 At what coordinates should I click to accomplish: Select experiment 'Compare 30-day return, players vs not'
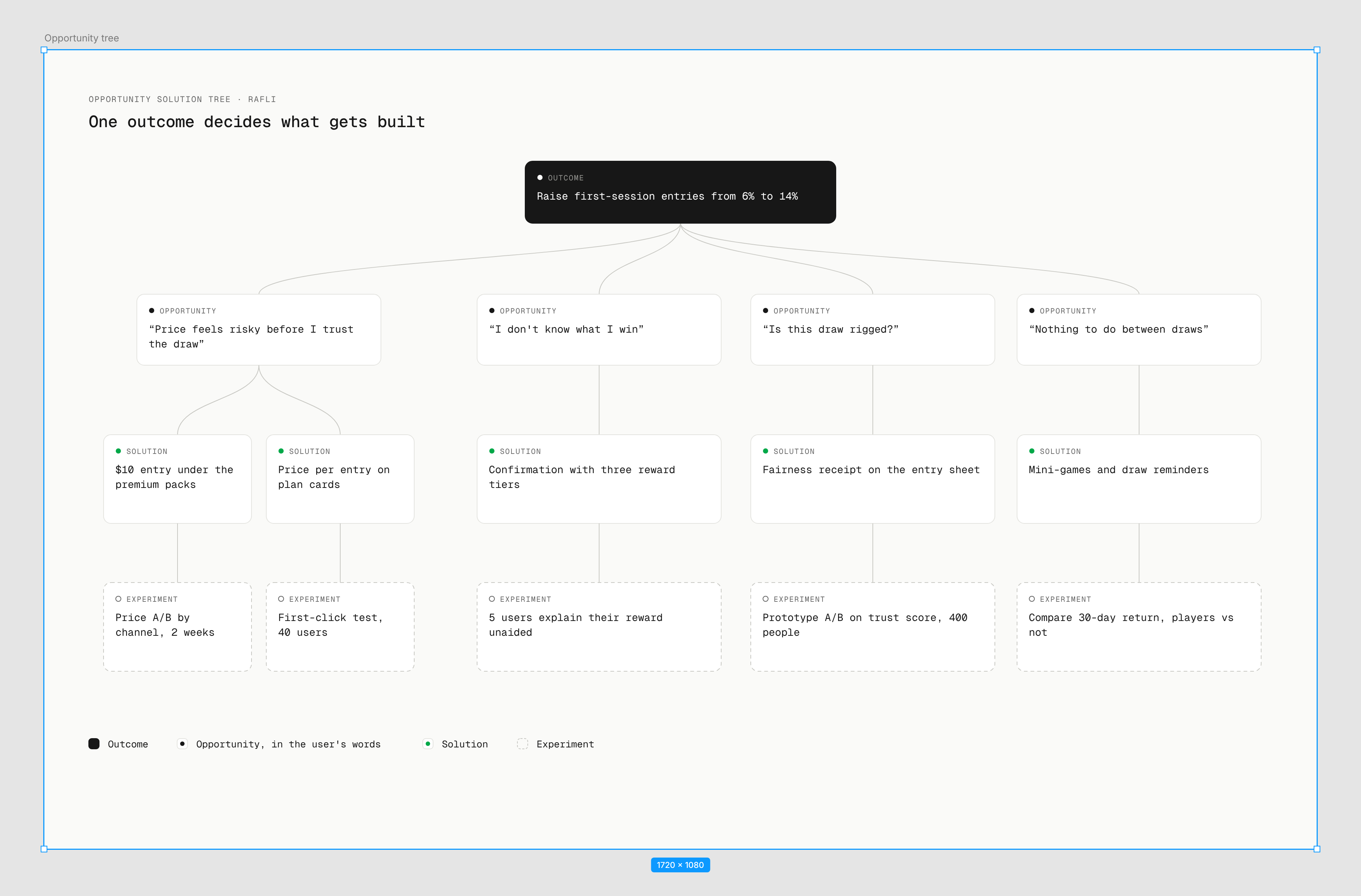(x=1139, y=627)
